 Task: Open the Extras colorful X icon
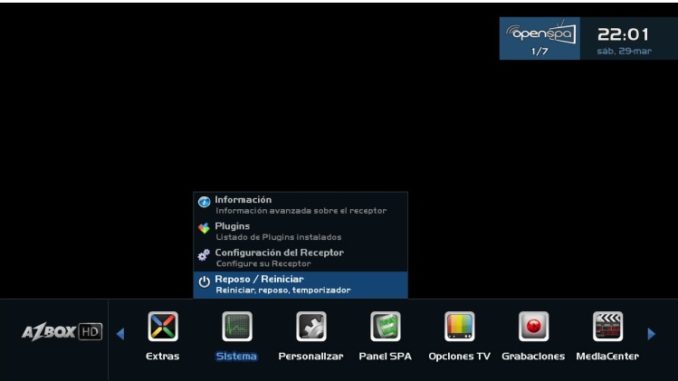(163, 327)
